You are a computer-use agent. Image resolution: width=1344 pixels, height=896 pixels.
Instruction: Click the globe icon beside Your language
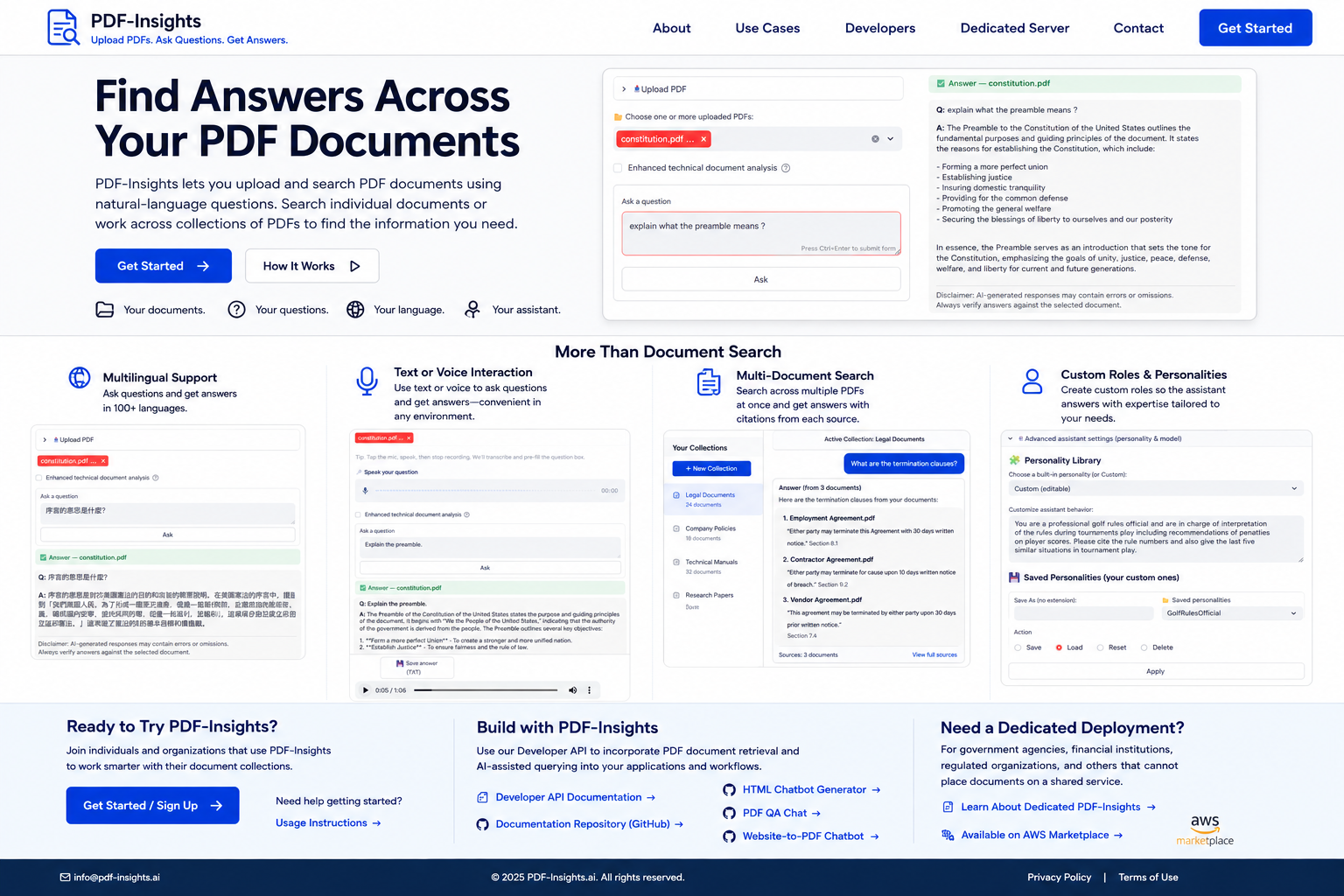click(355, 310)
